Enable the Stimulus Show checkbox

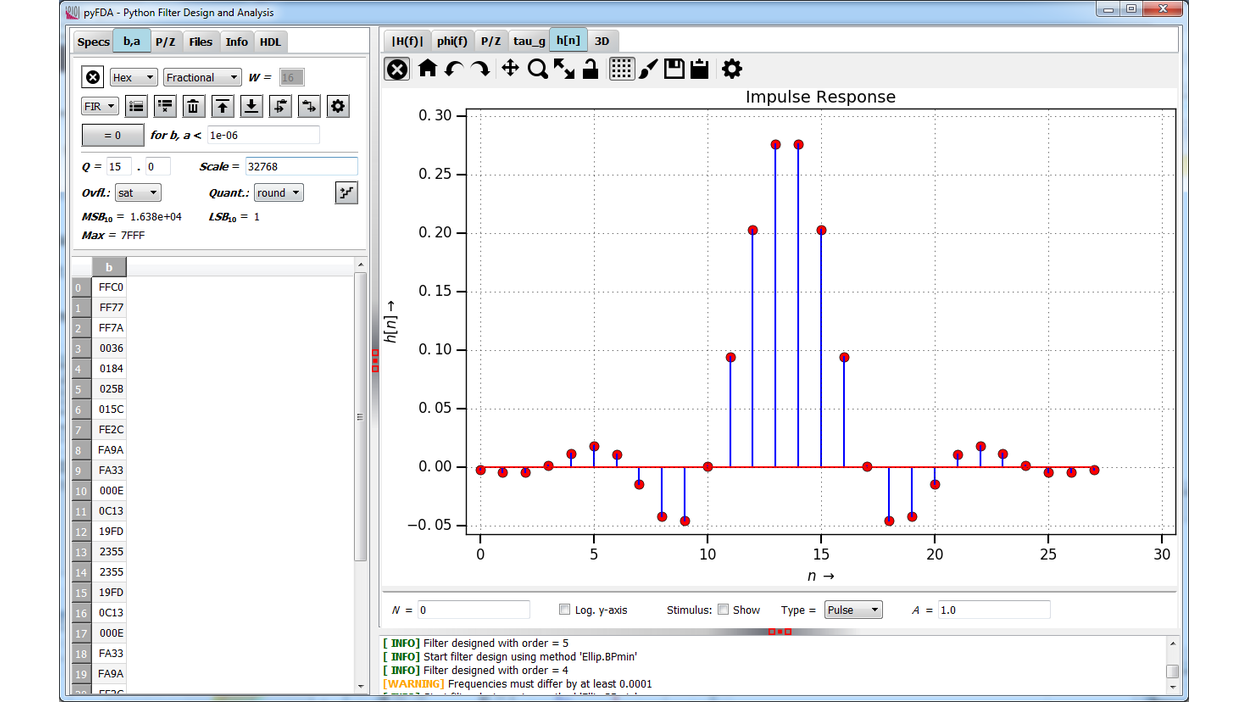(722, 610)
